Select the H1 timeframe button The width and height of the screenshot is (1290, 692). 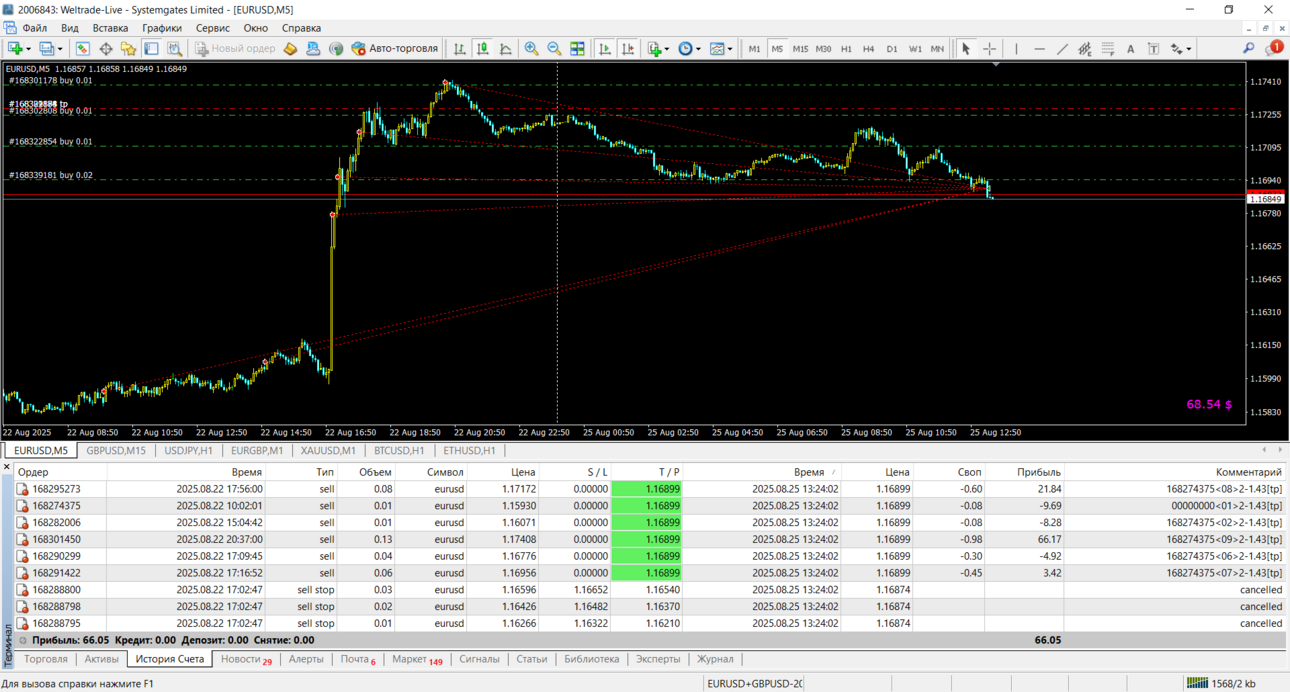pyautogui.click(x=846, y=48)
